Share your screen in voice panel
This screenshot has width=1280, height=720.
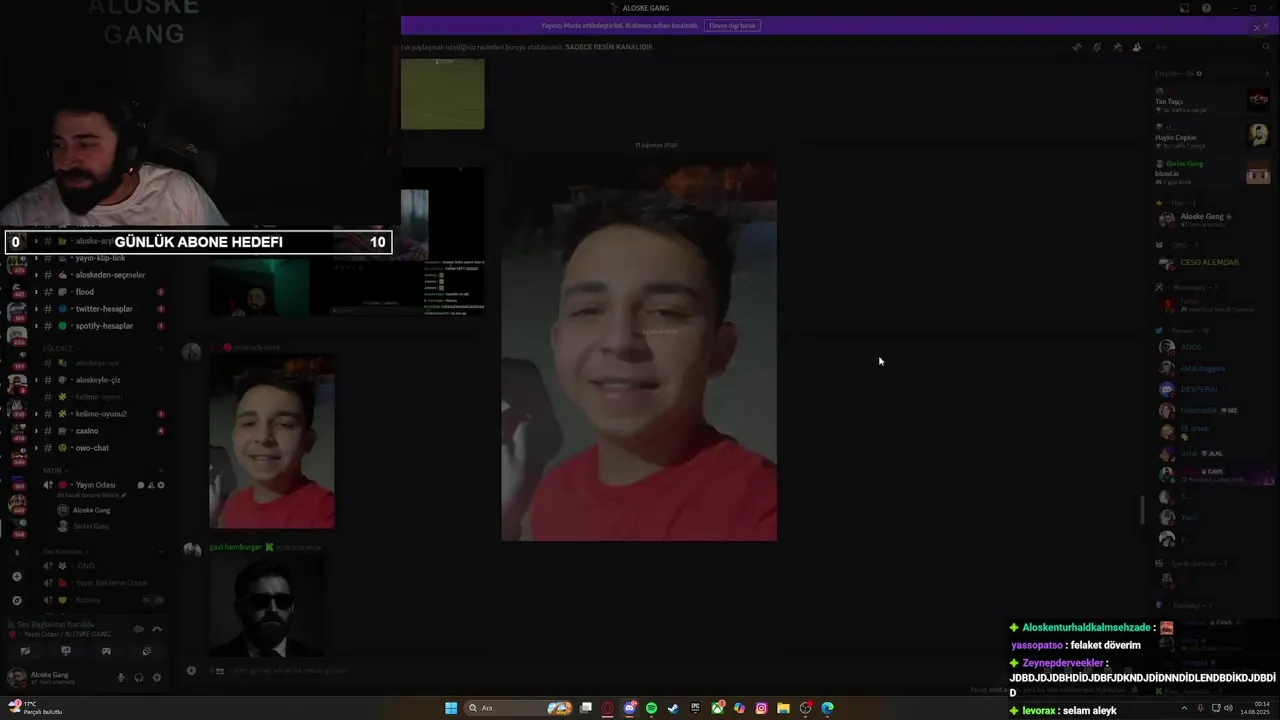[x=66, y=651]
